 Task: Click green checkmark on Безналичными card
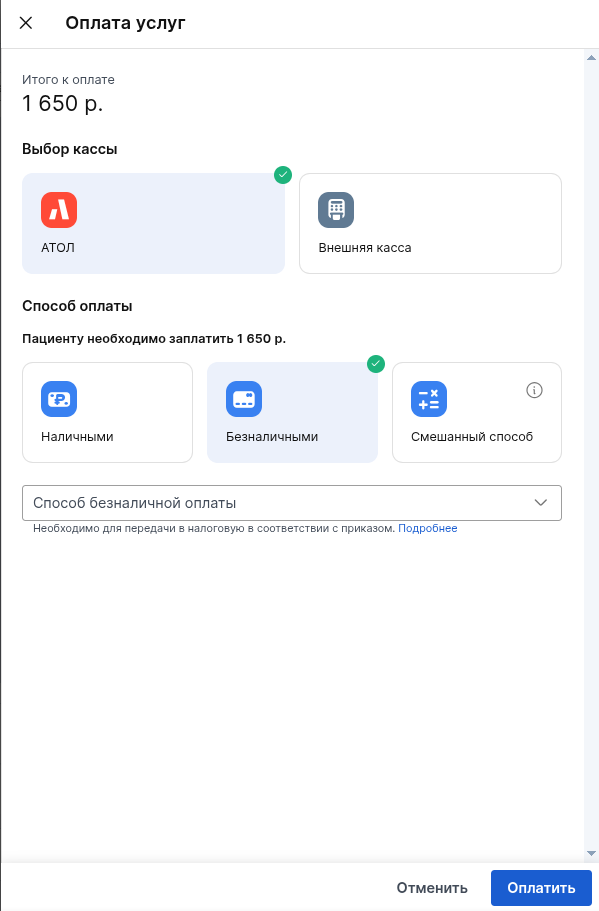pos(376,364)
